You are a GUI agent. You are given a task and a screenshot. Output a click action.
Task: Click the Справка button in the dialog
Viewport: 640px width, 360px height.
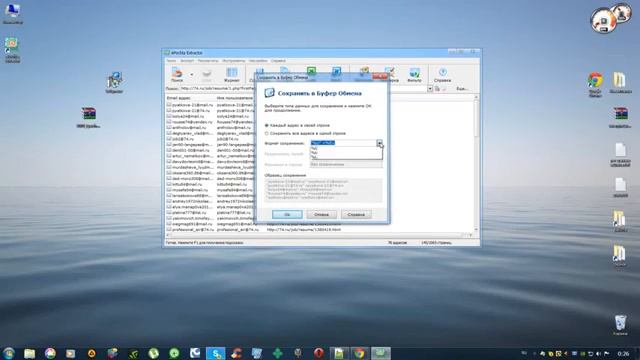click(x=356, y=214)
